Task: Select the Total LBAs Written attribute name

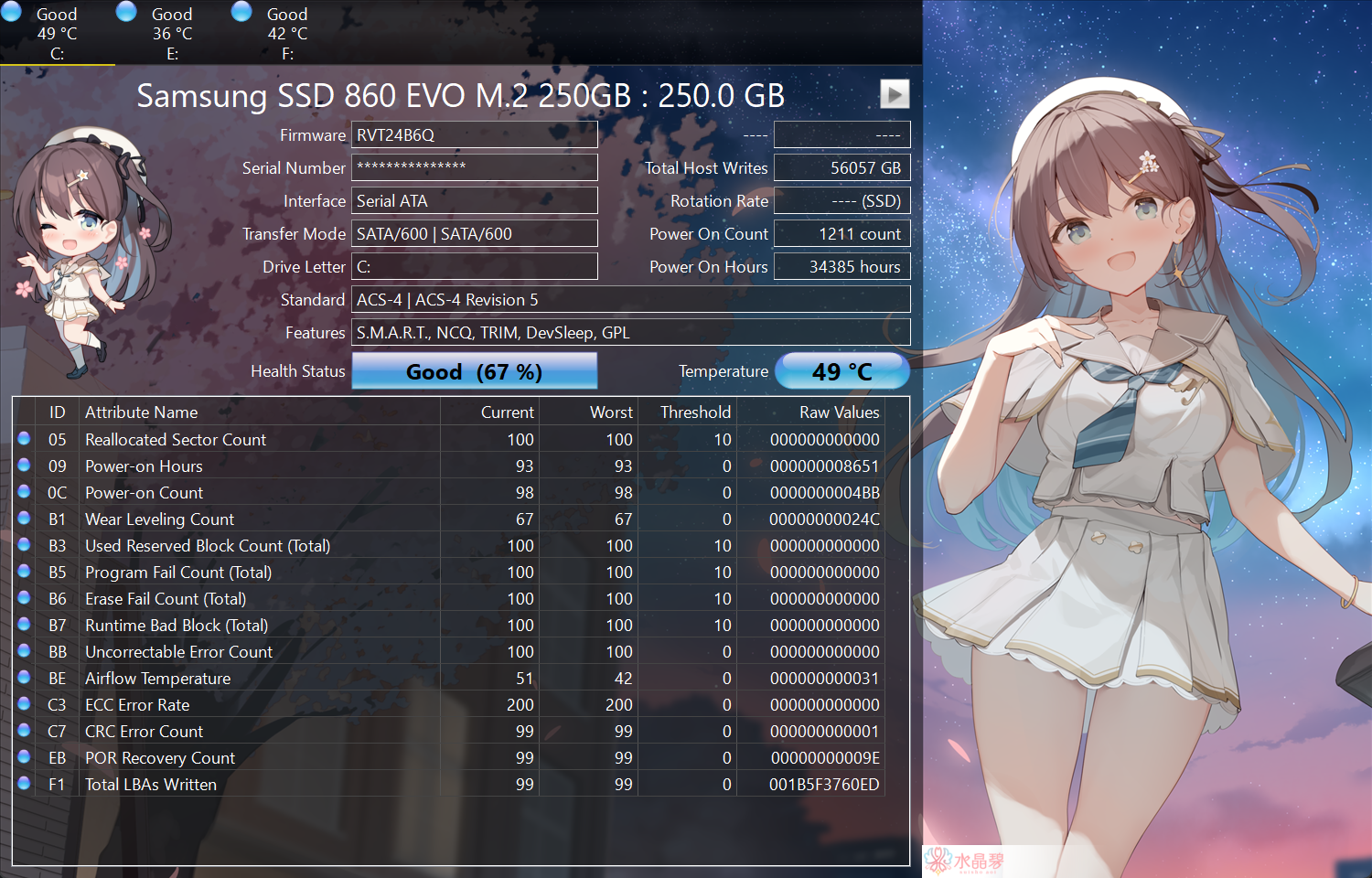Action: tap(151, 785)
